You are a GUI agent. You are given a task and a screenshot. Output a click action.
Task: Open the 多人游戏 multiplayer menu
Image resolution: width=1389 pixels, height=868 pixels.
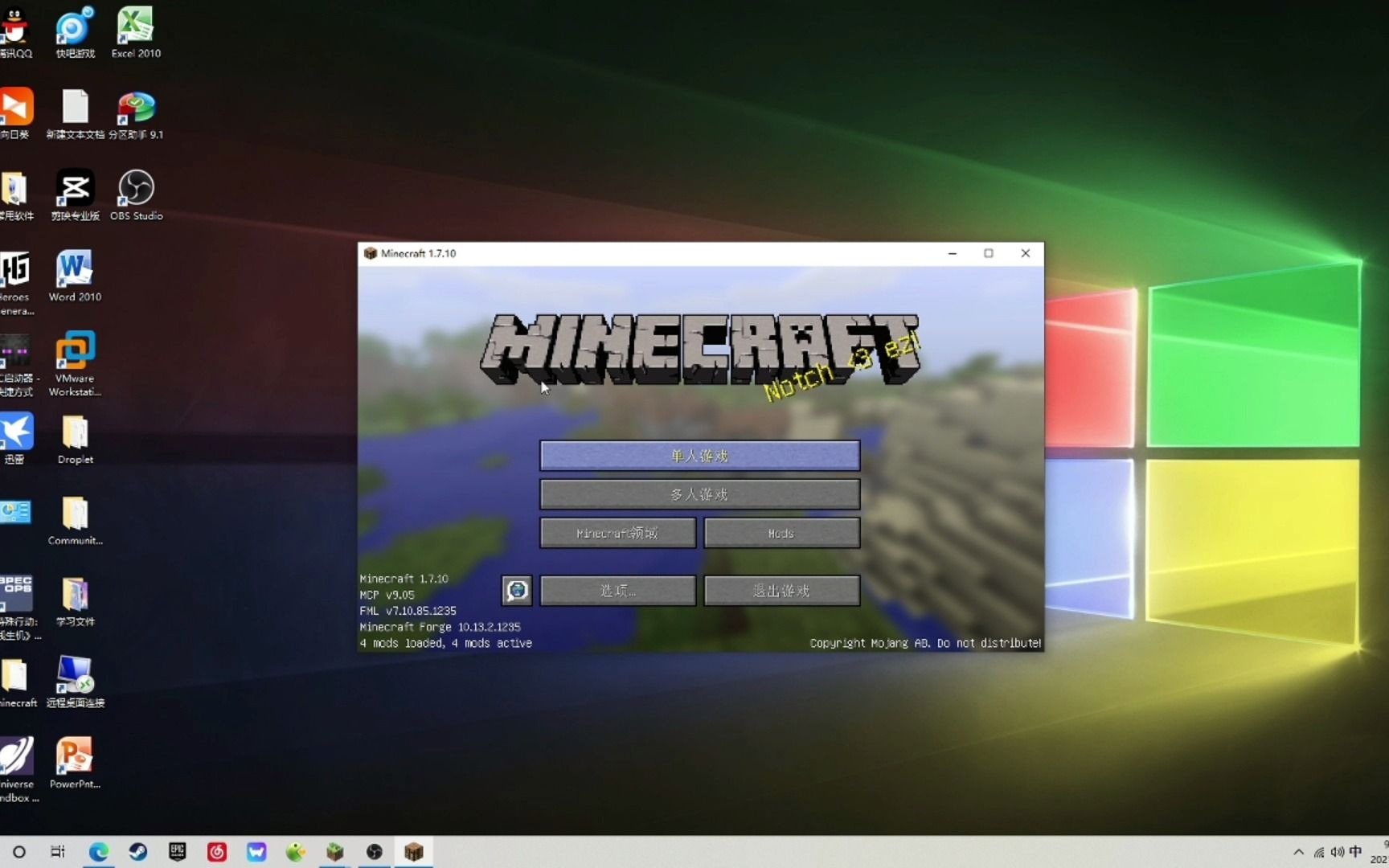click(699, 494)
